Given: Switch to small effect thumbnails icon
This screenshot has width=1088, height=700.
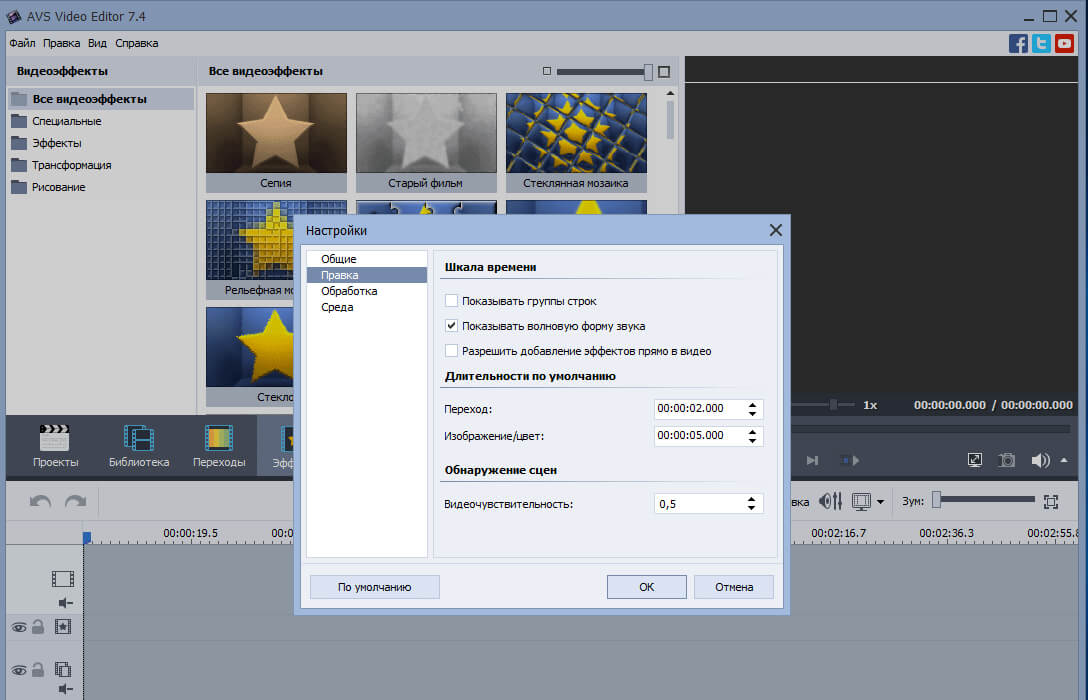Looking at the screenshot, I should [547, 71].
